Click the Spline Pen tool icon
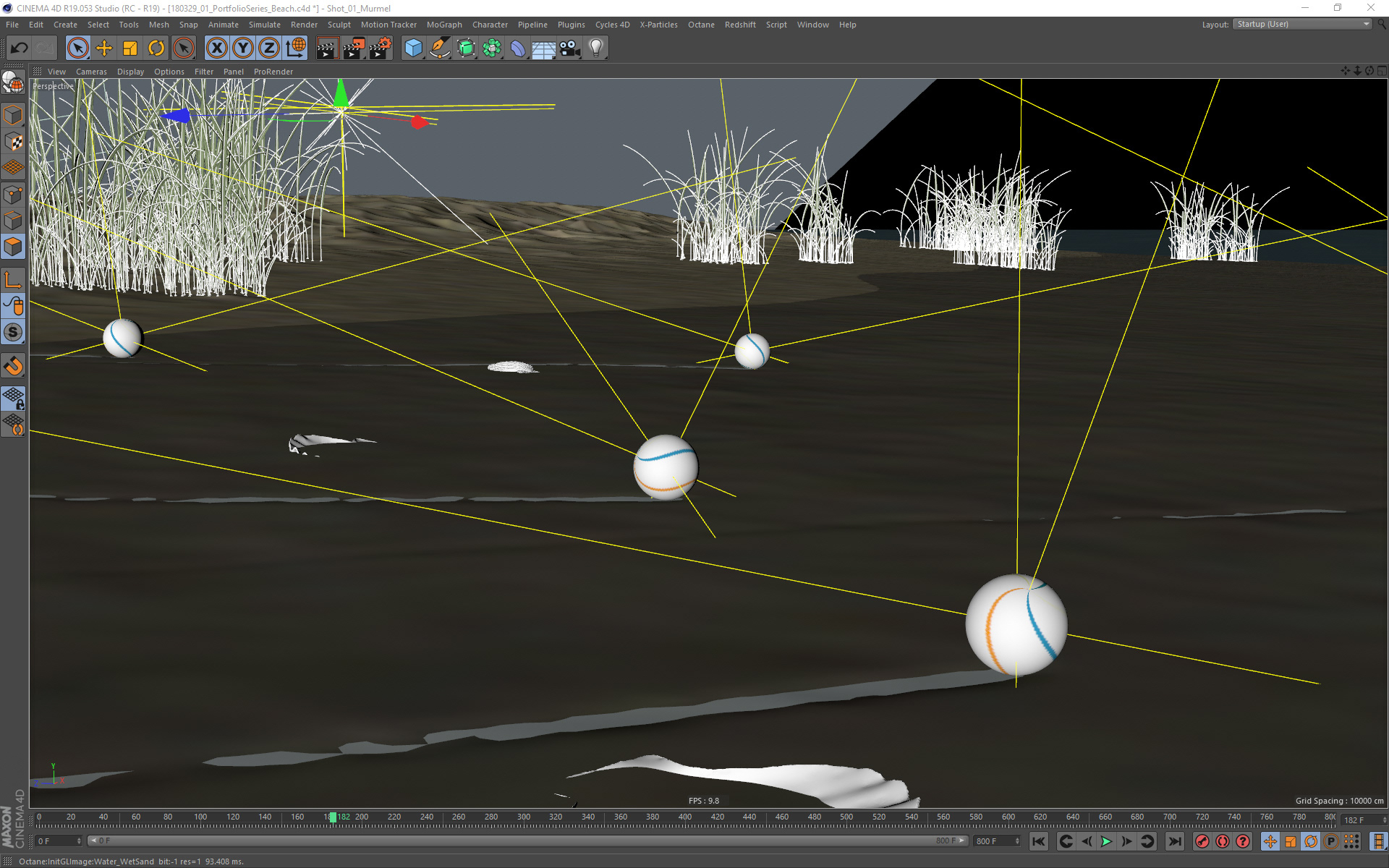The height and width of the screenshot is (868, 1389). [x=439, y=48]
